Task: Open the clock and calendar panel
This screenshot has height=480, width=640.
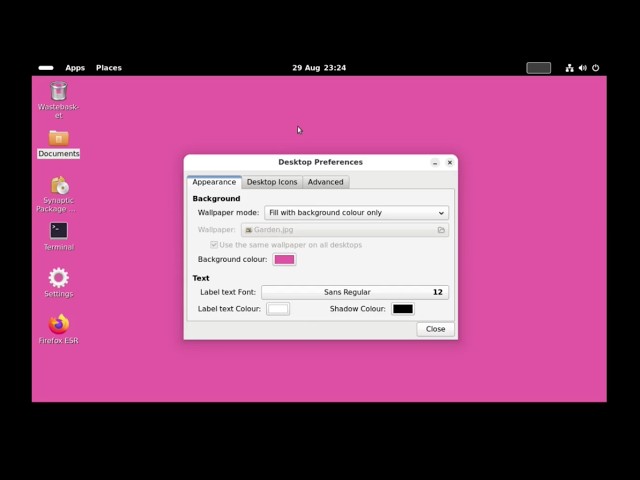Action: point(319,68)
